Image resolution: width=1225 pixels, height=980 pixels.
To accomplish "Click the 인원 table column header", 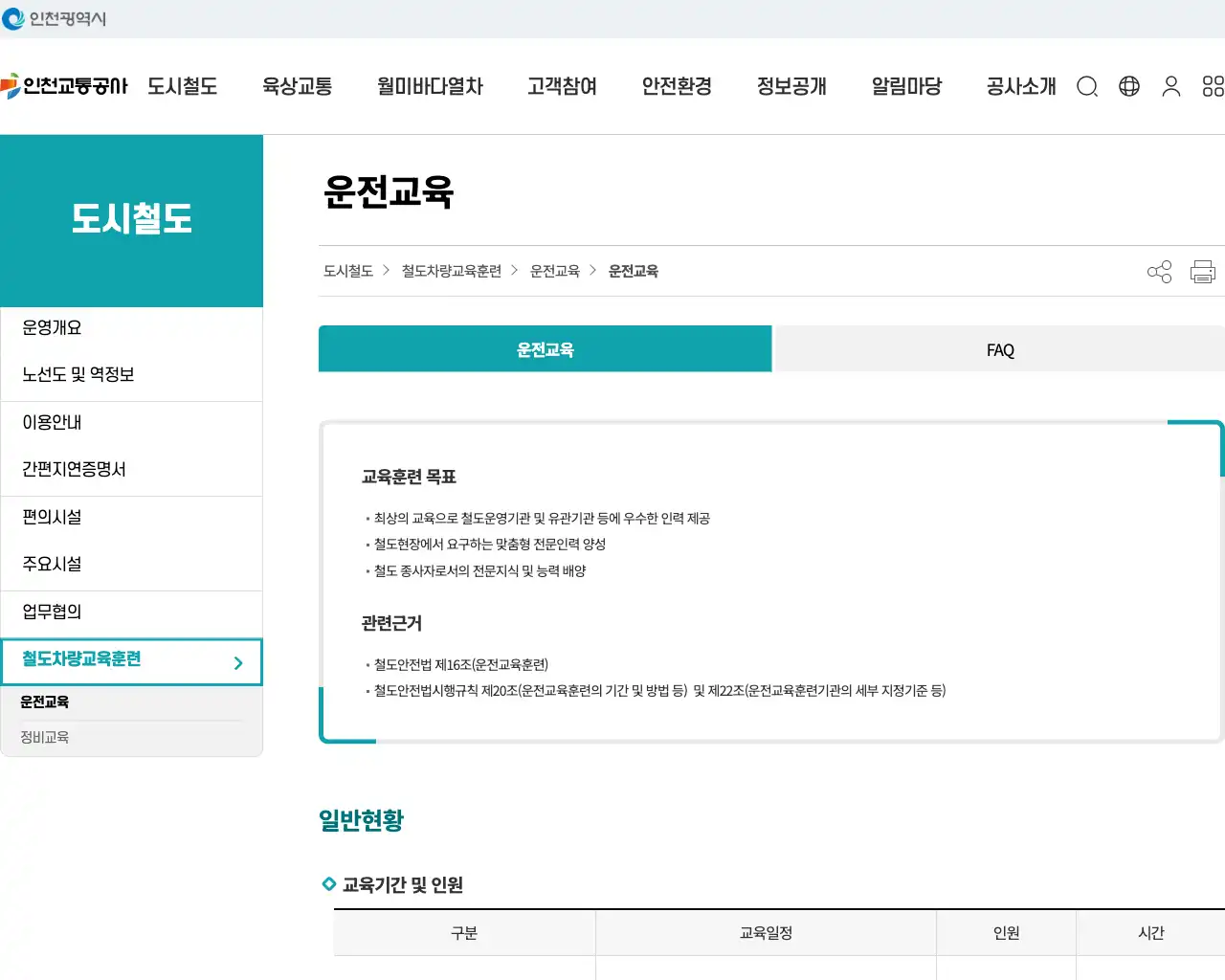I will point(1007,932).
